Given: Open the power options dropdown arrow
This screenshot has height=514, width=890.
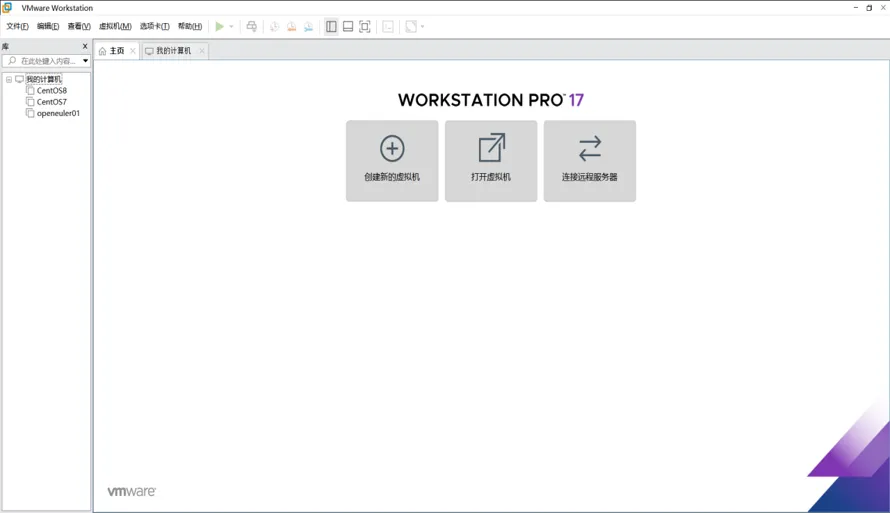Looking at the screenshot, I should 231,27.
